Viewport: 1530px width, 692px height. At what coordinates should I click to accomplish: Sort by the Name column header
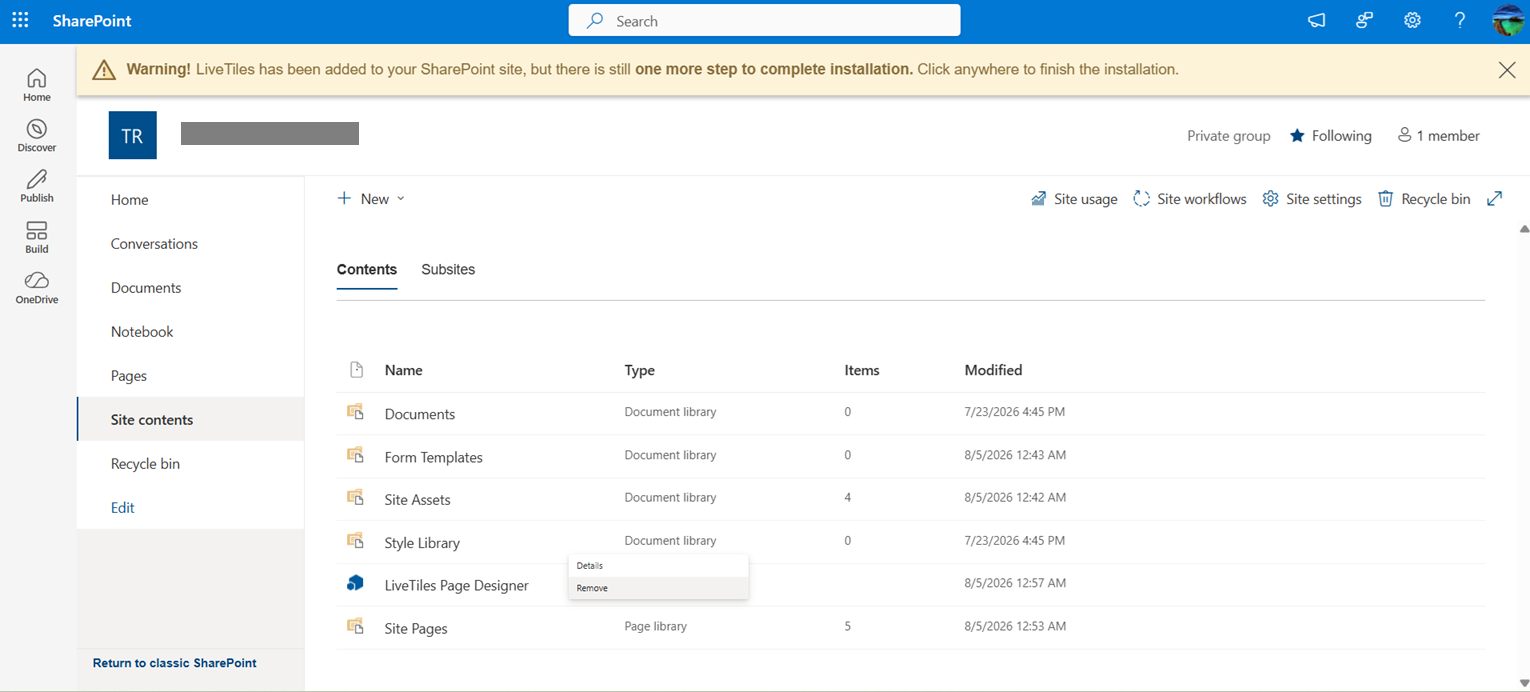coord(403,370)
